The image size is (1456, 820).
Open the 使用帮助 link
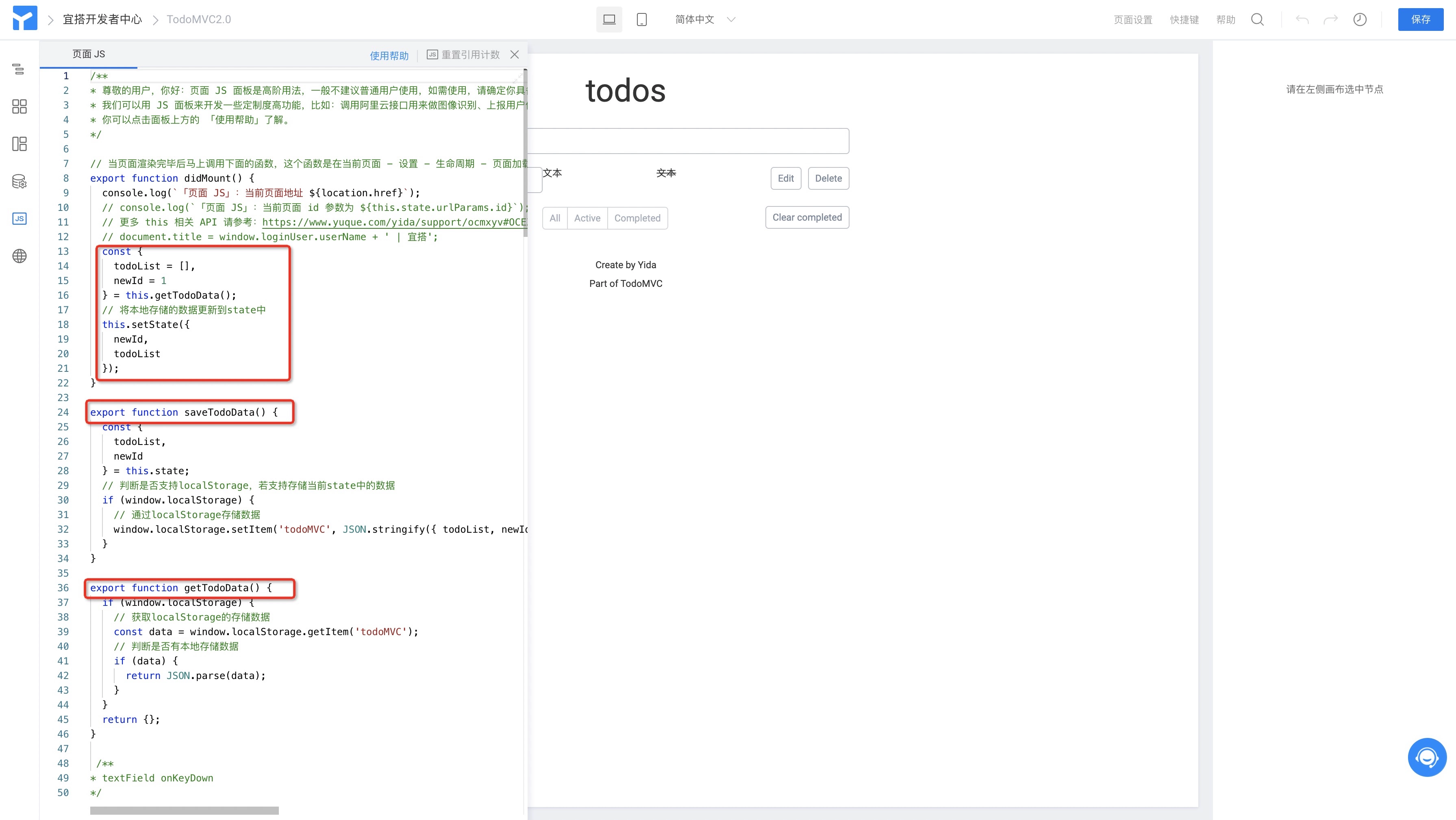(x=389, y=55)
